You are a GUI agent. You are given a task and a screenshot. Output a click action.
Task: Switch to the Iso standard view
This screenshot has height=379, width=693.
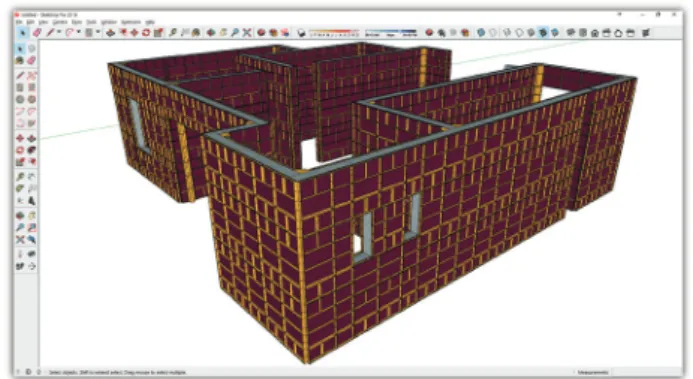(571, 32)
